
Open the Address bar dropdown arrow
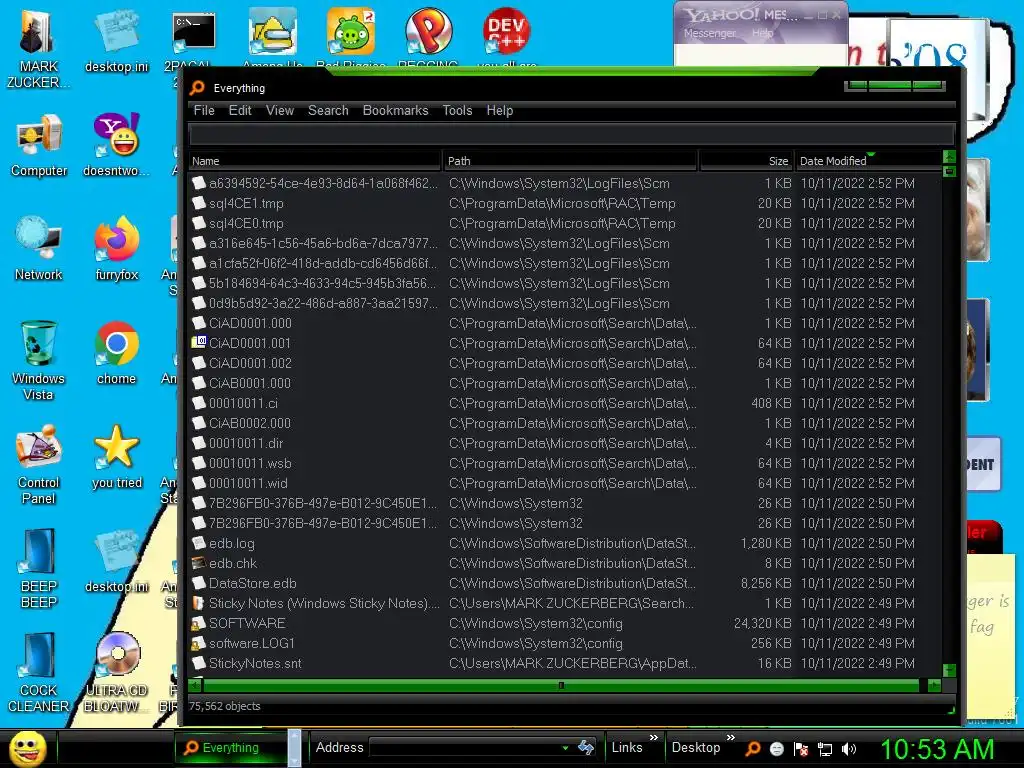coord(565,748)
